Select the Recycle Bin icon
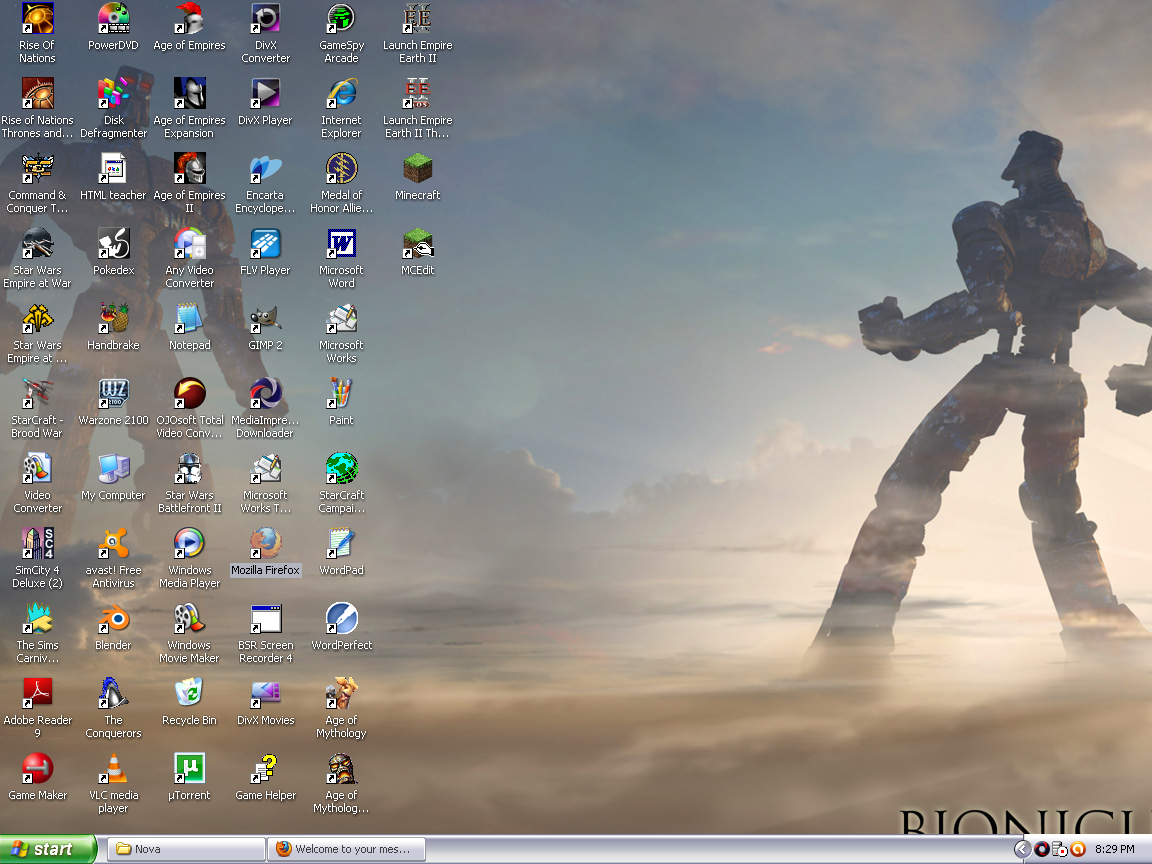The width and height of the screenshot is (1152, 864). pos(189,696)
